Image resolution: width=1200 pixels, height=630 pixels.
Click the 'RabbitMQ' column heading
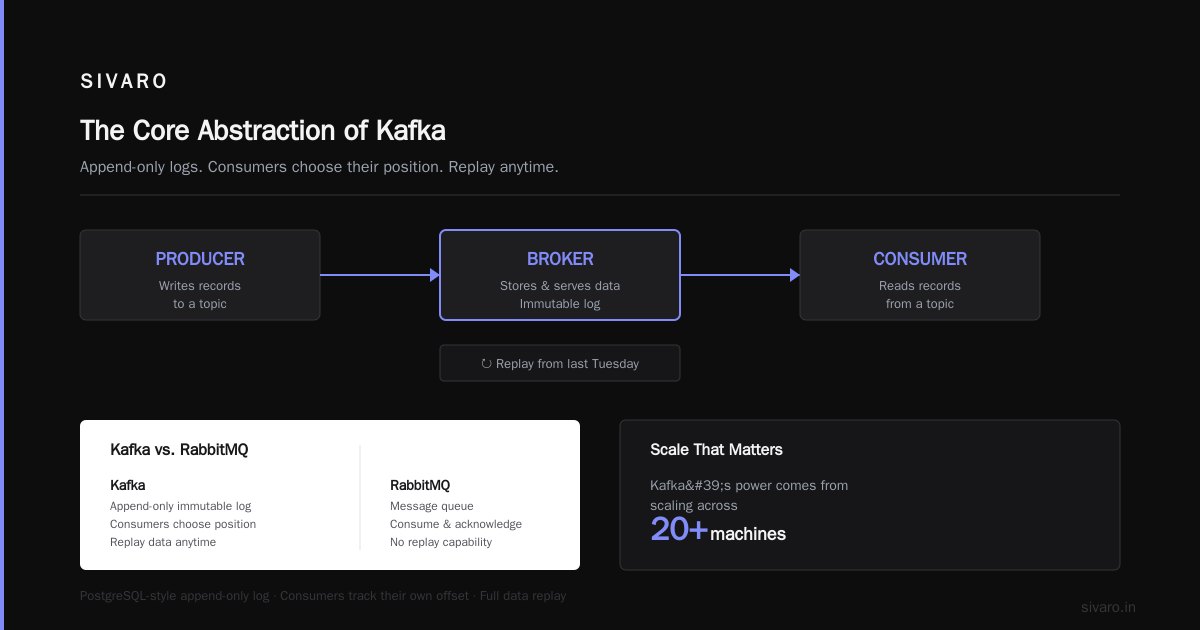pyautogui.click(x=420, y=486)
